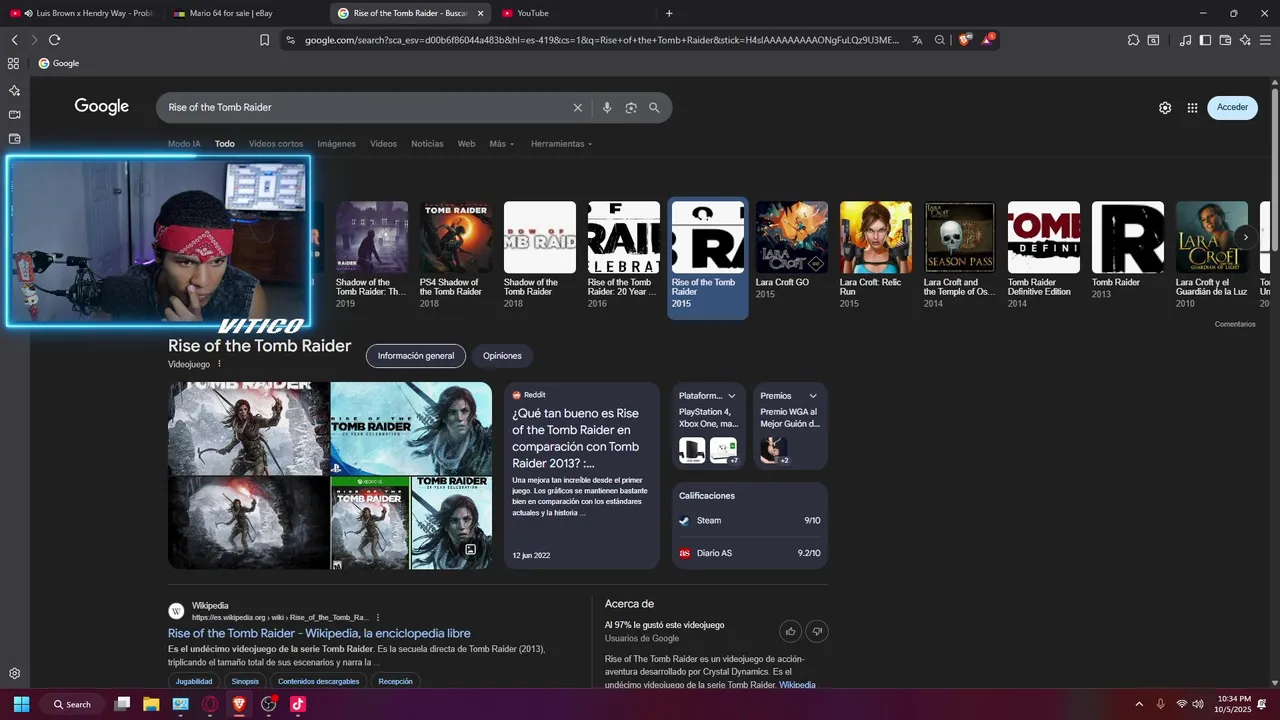The image size is (1280, 720).
Task: Open Brave Rewards triangle icon
Action: coord(987,40)
